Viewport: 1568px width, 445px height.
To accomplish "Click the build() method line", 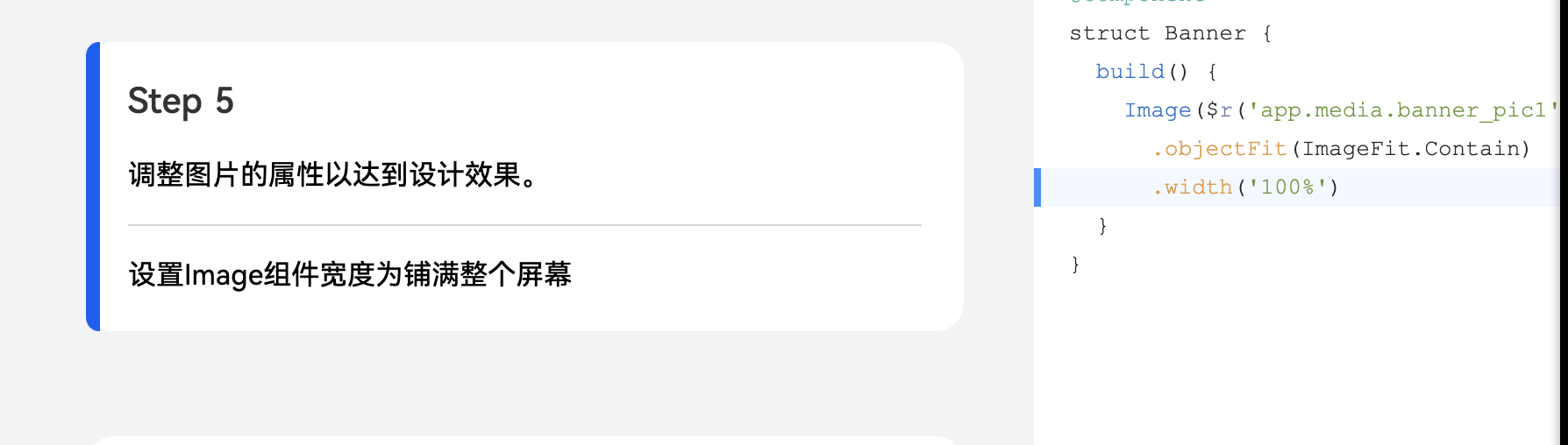I will point(1156,72).
